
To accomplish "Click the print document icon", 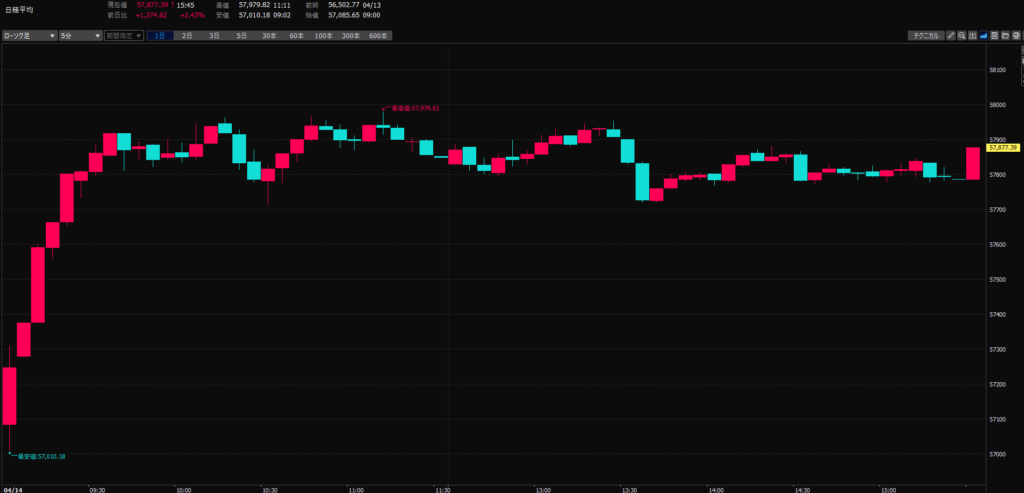I will [x=995, y=35].
